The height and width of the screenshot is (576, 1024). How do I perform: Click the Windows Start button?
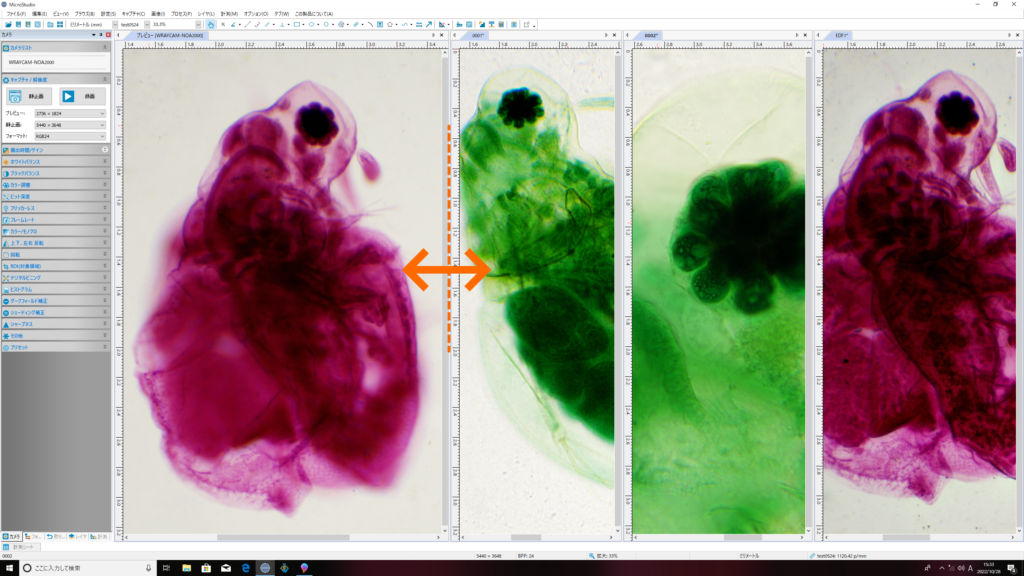[x=9, y=568]
